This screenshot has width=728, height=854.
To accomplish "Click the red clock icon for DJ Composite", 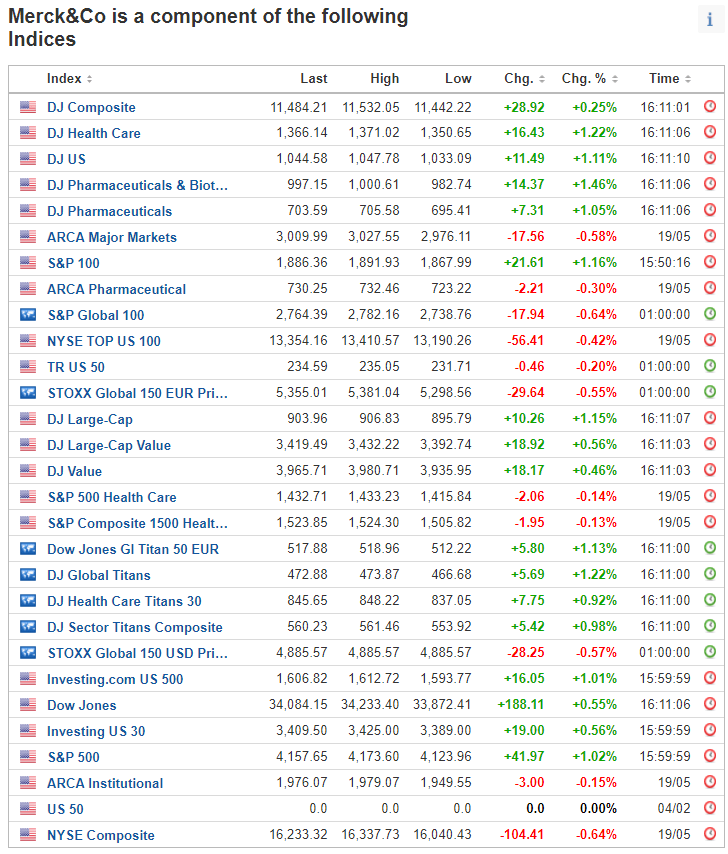I will coord(710,107).
